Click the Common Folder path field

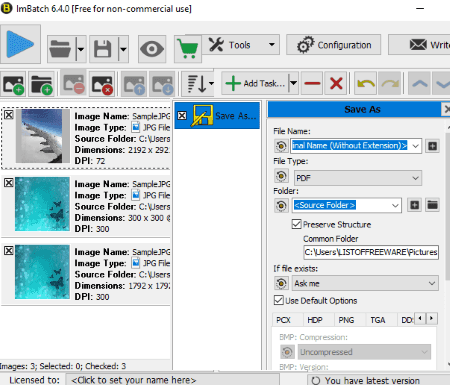[371, 252]
